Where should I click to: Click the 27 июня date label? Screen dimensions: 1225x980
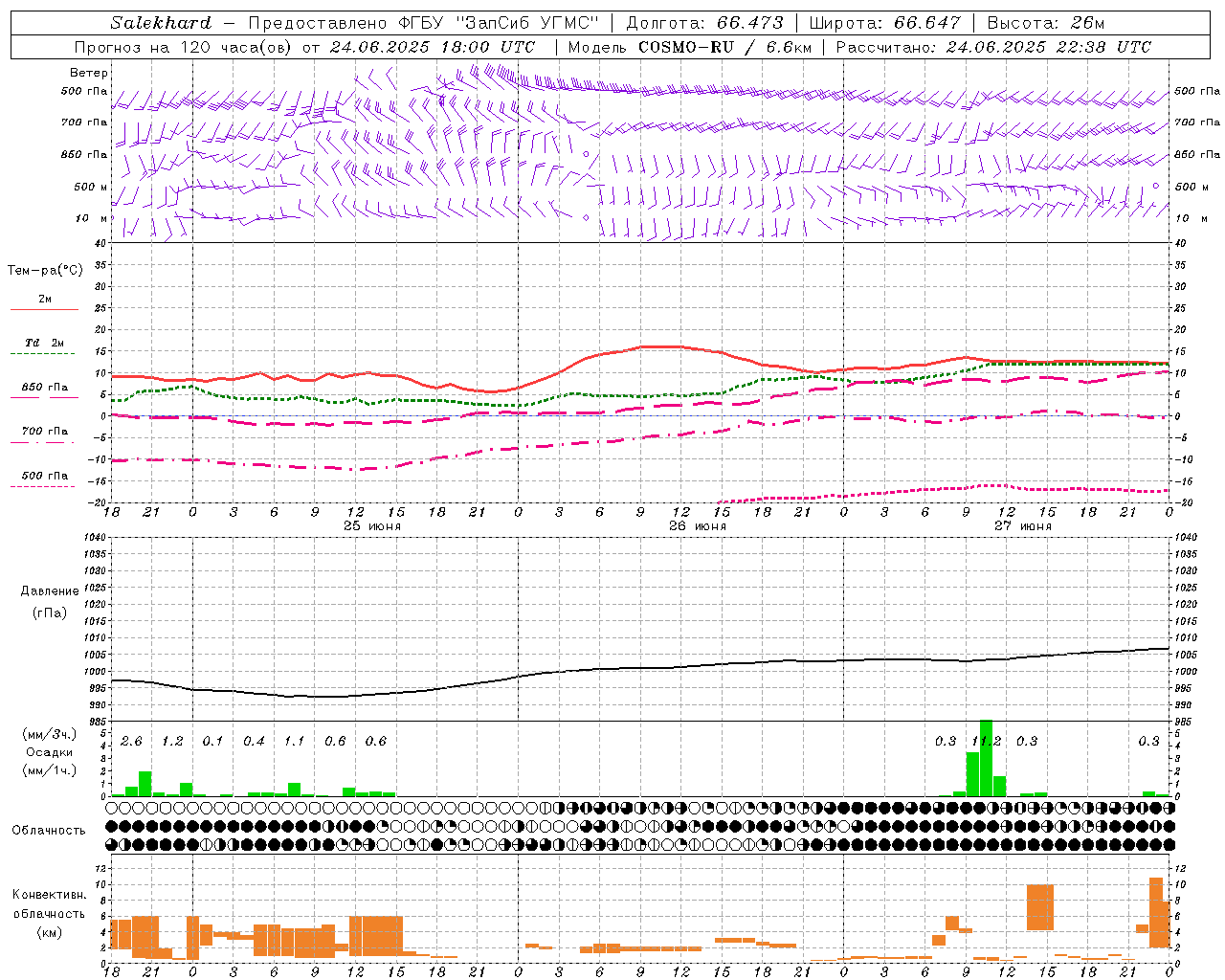[x=1022, y=526]
